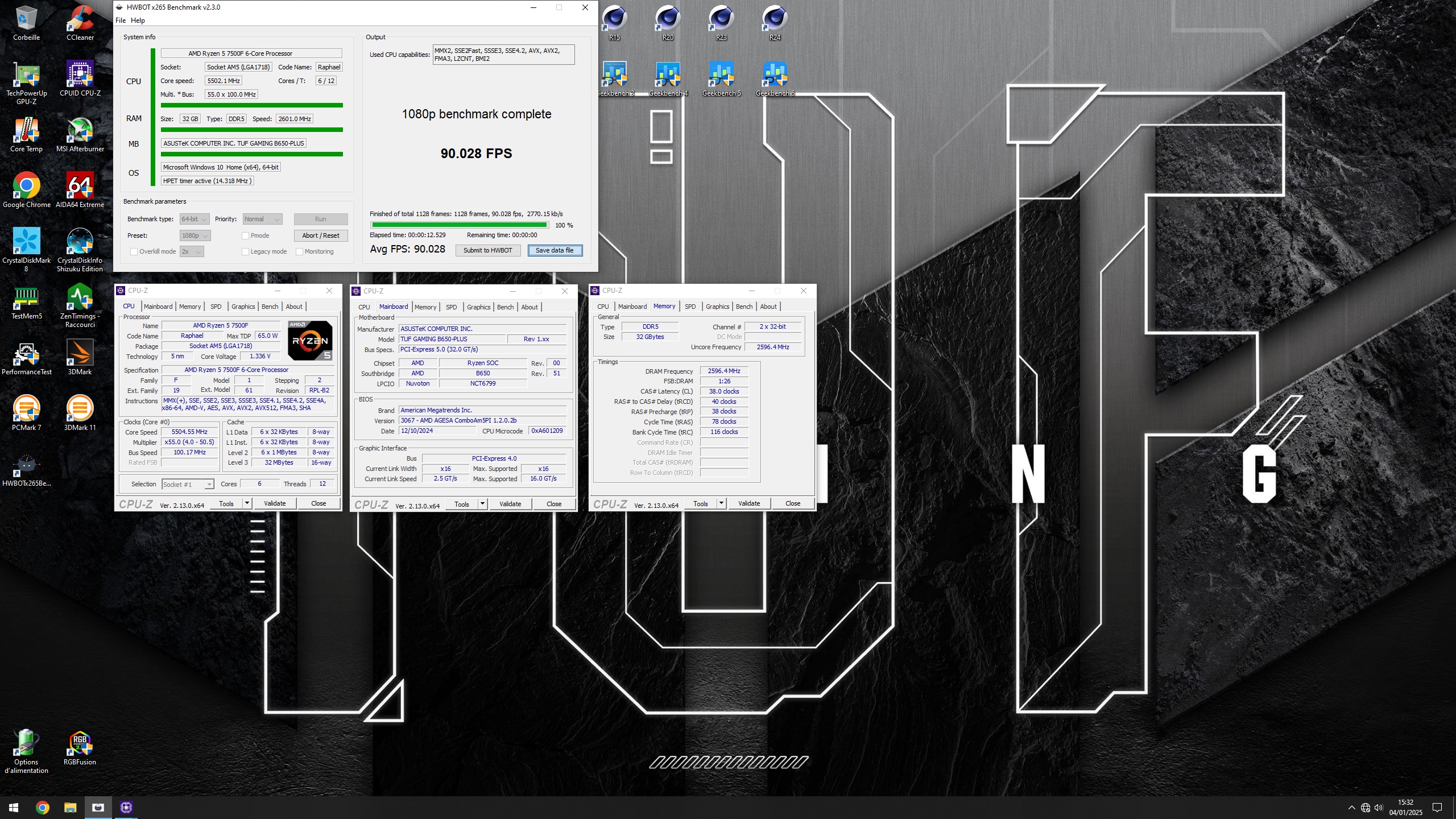The height and width of the screenshot is (819, 1456).
Task: Click the Submit to HWBOT button
Action: (488, 250)
